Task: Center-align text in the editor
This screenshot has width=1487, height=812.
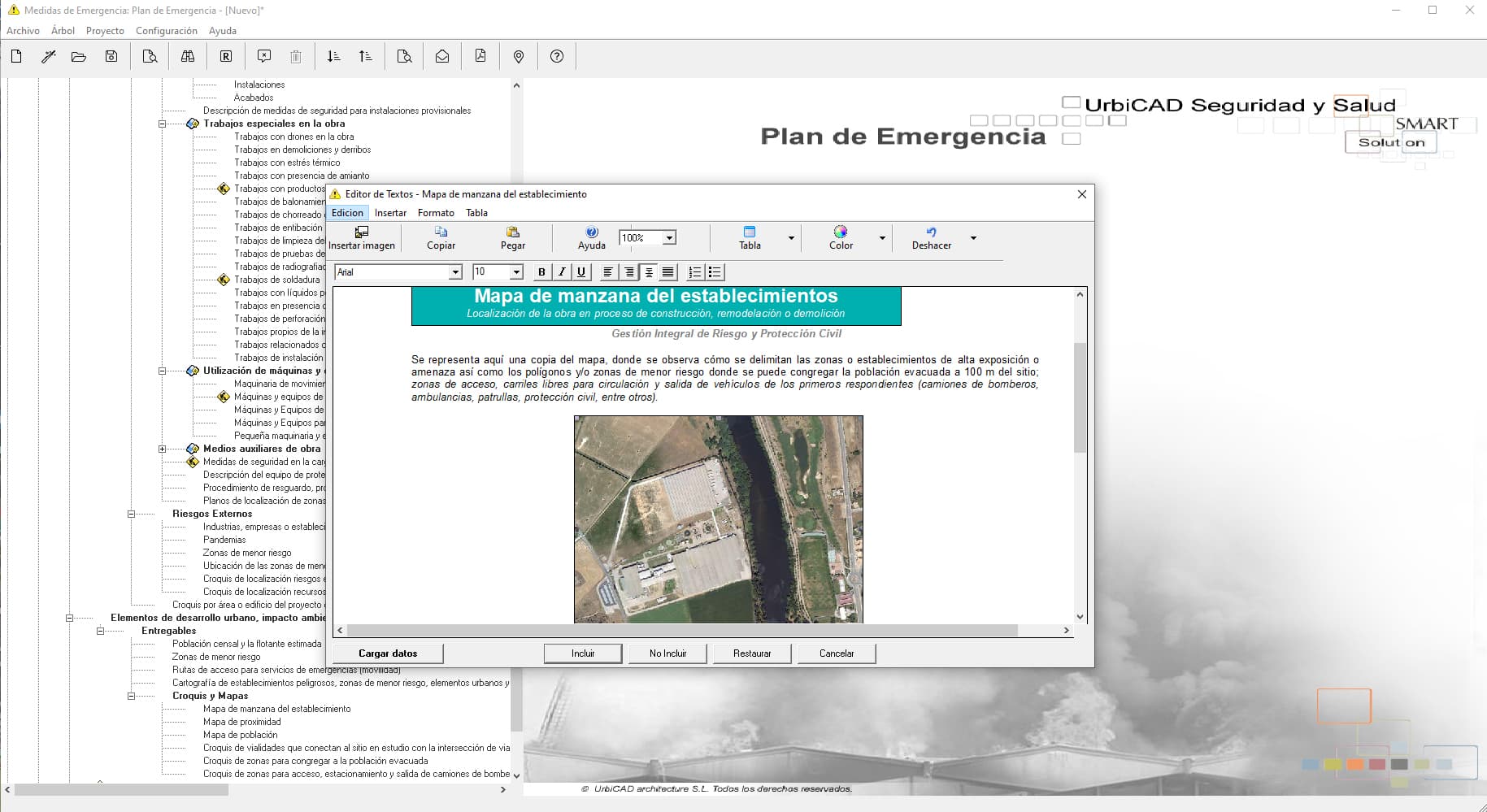Action: 649,272
